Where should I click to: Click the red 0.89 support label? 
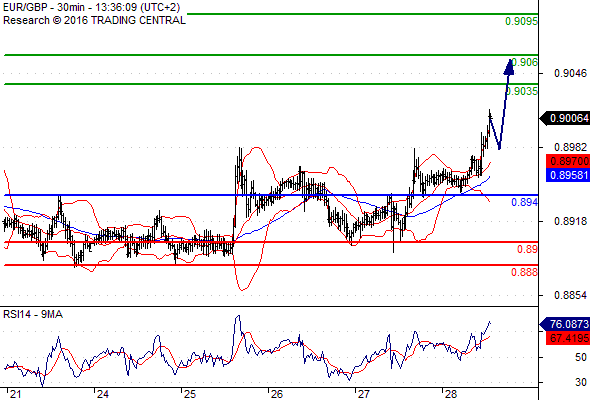pyautogui.click(x=527, y=249)
